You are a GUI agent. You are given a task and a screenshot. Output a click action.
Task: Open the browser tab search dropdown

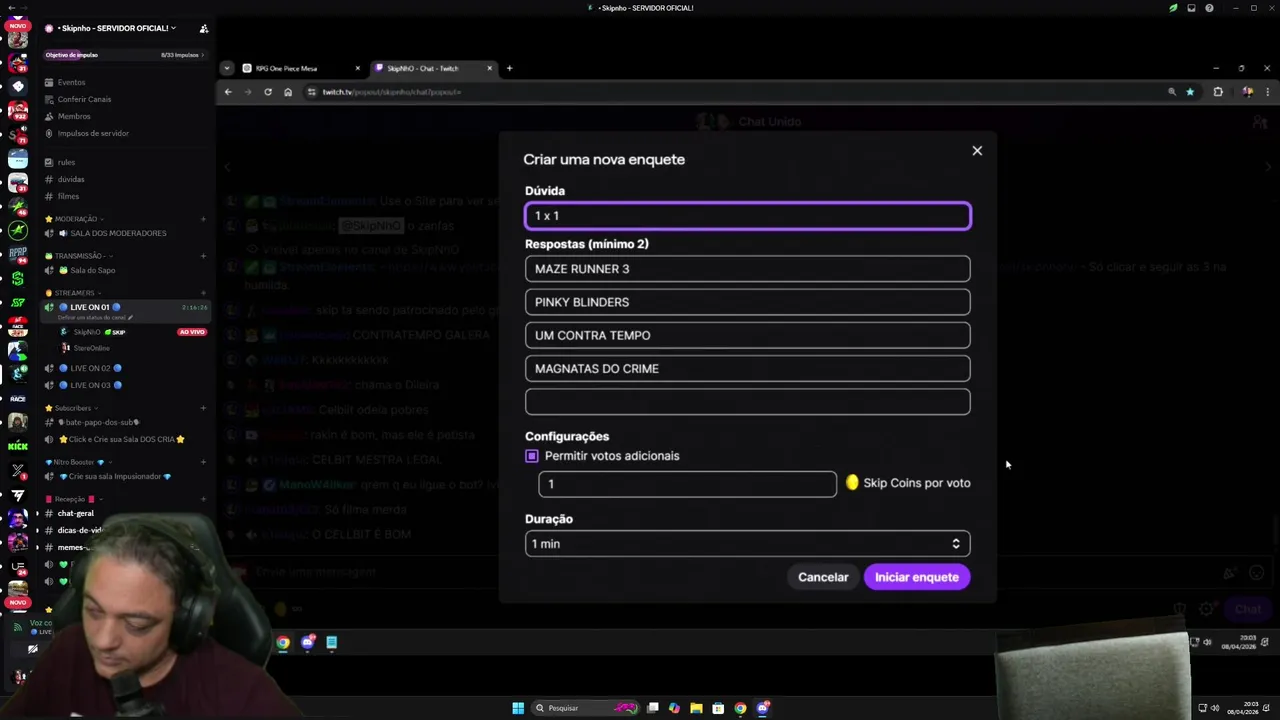(227, 68)
